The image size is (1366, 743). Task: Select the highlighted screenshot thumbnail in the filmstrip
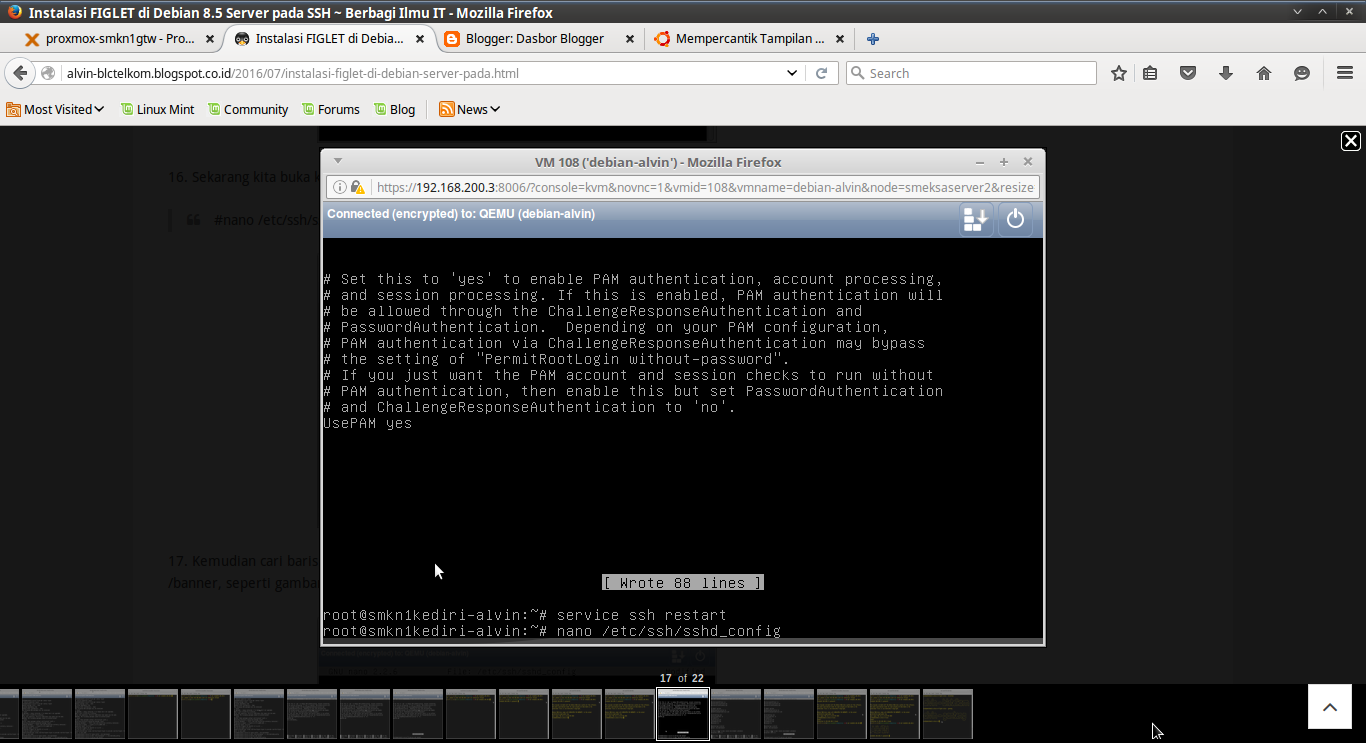(x=682, y=713)
